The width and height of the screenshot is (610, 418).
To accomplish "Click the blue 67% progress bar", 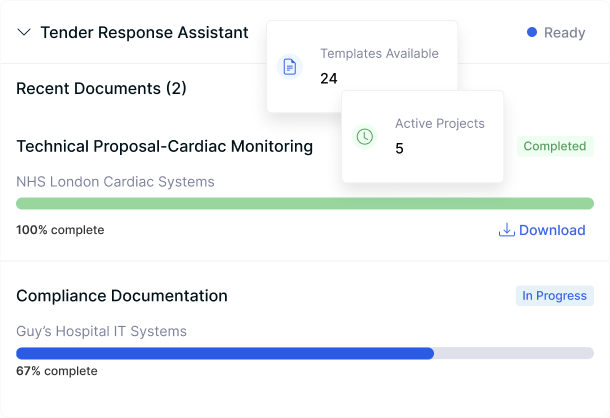I will pyautogui.click(x=225, y=353).
